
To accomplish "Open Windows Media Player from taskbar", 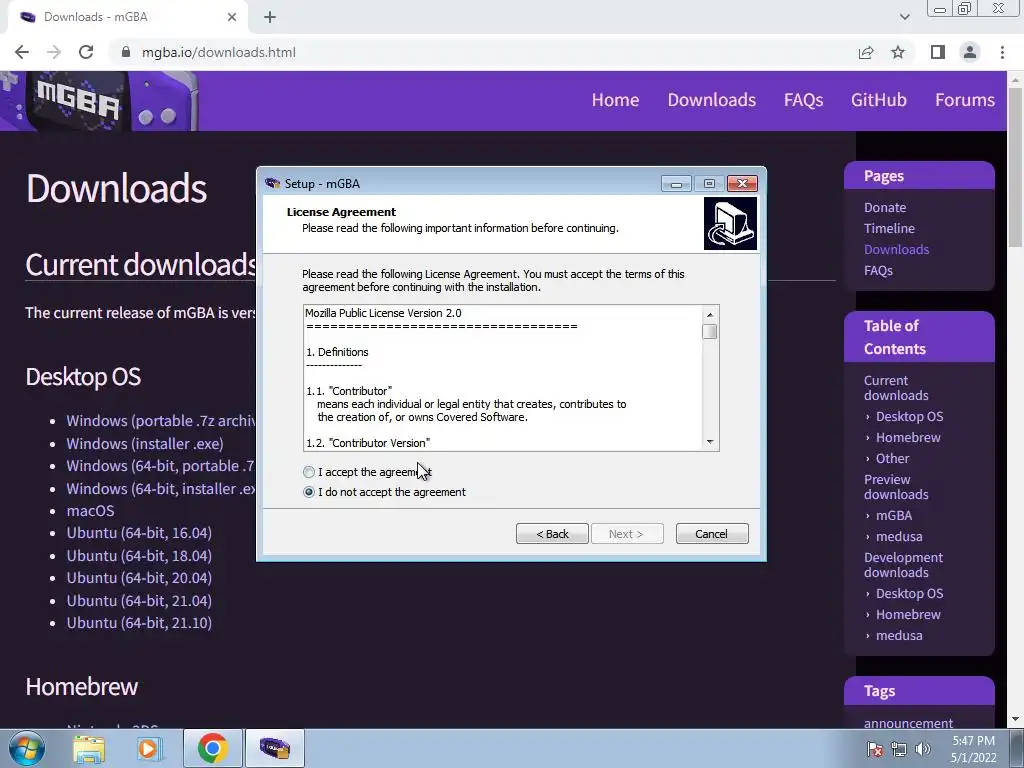I will point(149,748).
